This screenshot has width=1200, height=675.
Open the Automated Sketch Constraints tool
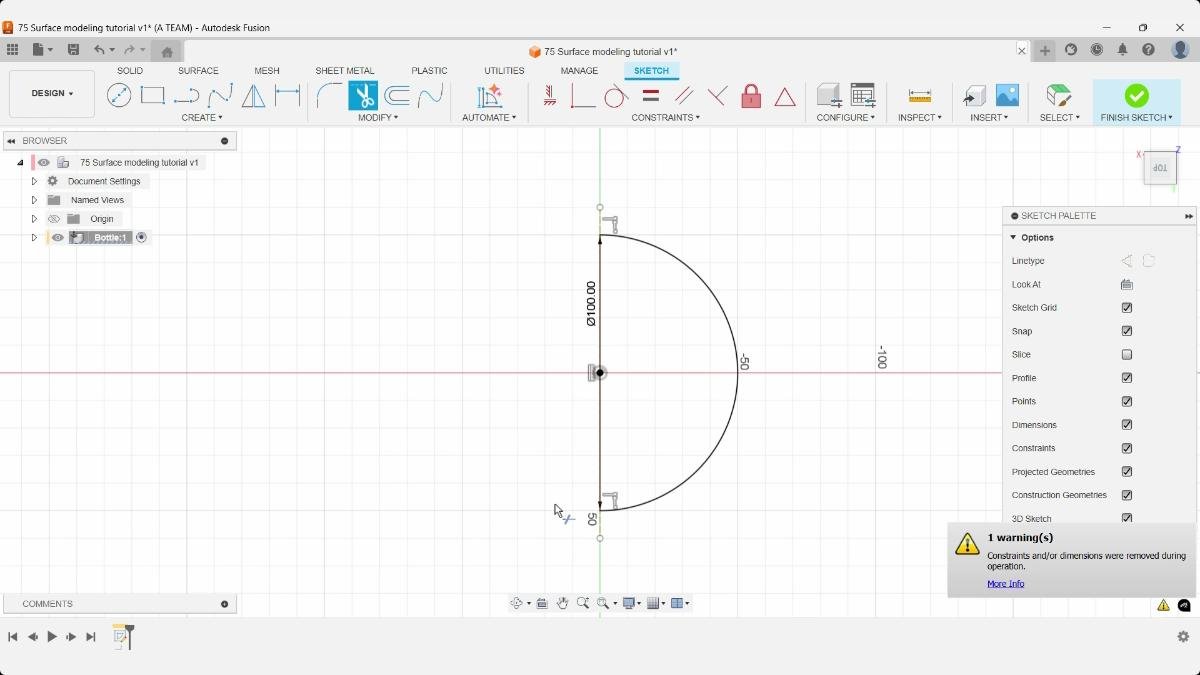coord(489,96)
